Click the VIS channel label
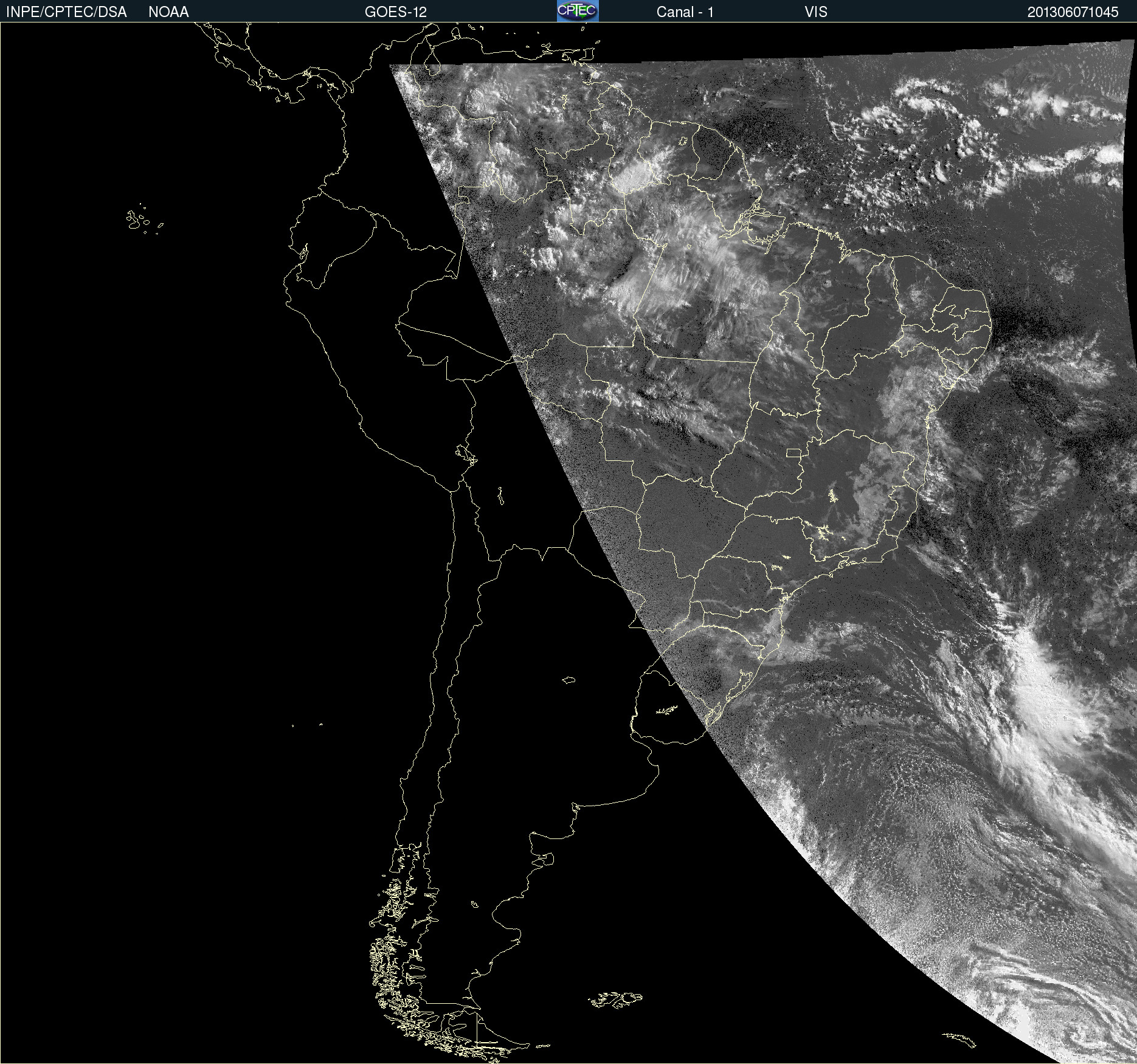 click(816, 12)
